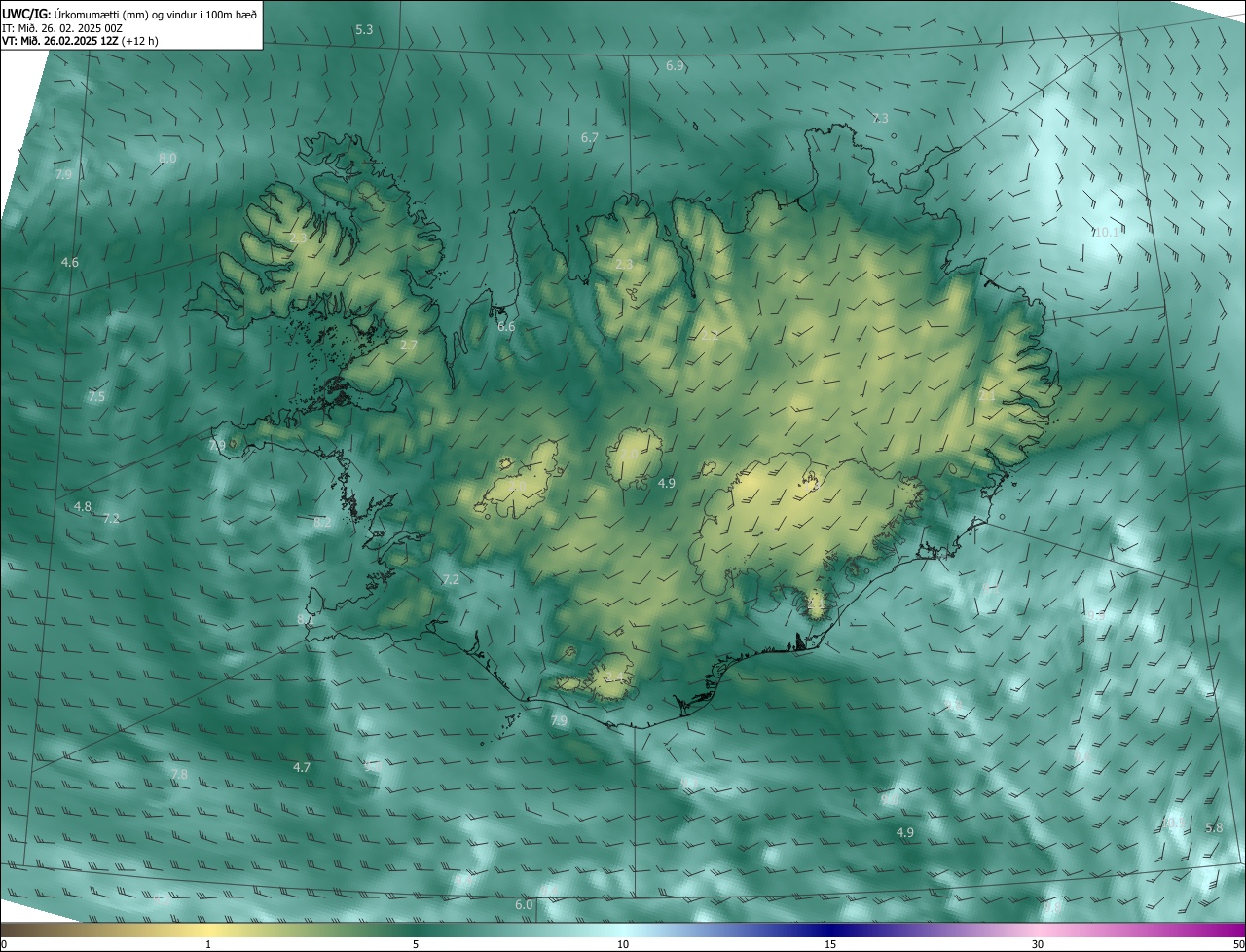Click the value label '4.7' on the map

[302, 768]
